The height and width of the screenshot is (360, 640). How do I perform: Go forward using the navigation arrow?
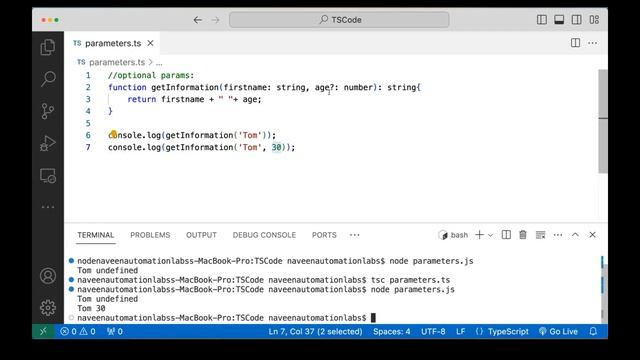[x=216, y=20]
